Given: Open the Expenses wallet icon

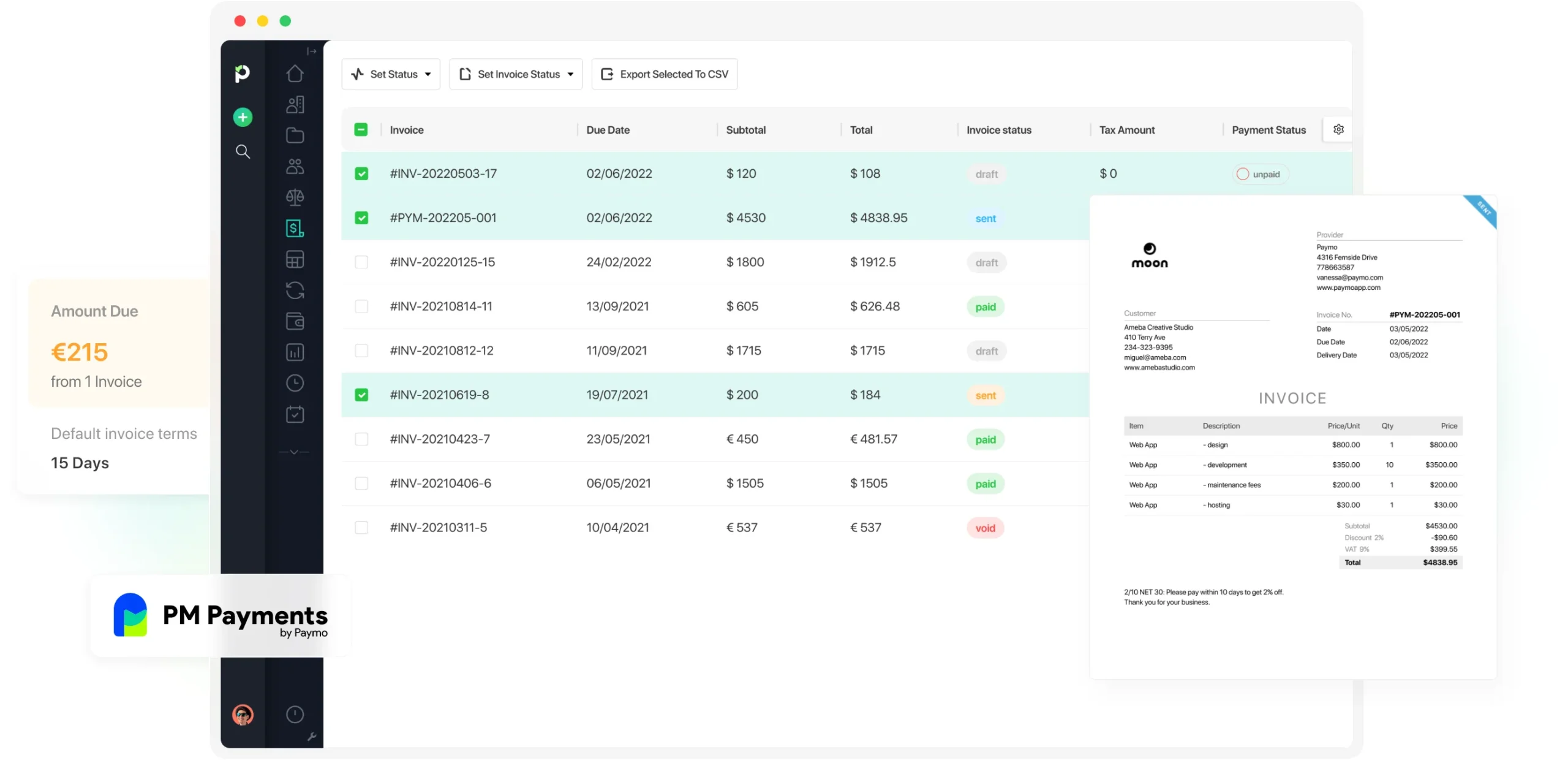Looking at the screenshot, I should 296,321.
